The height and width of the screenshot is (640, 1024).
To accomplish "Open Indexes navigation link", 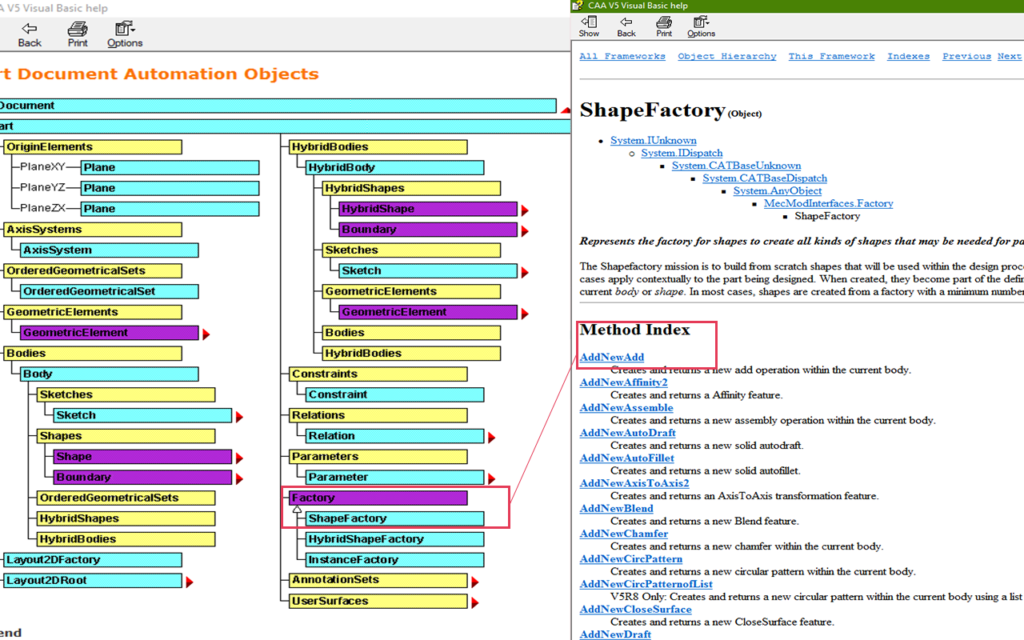I will point(908,56).
